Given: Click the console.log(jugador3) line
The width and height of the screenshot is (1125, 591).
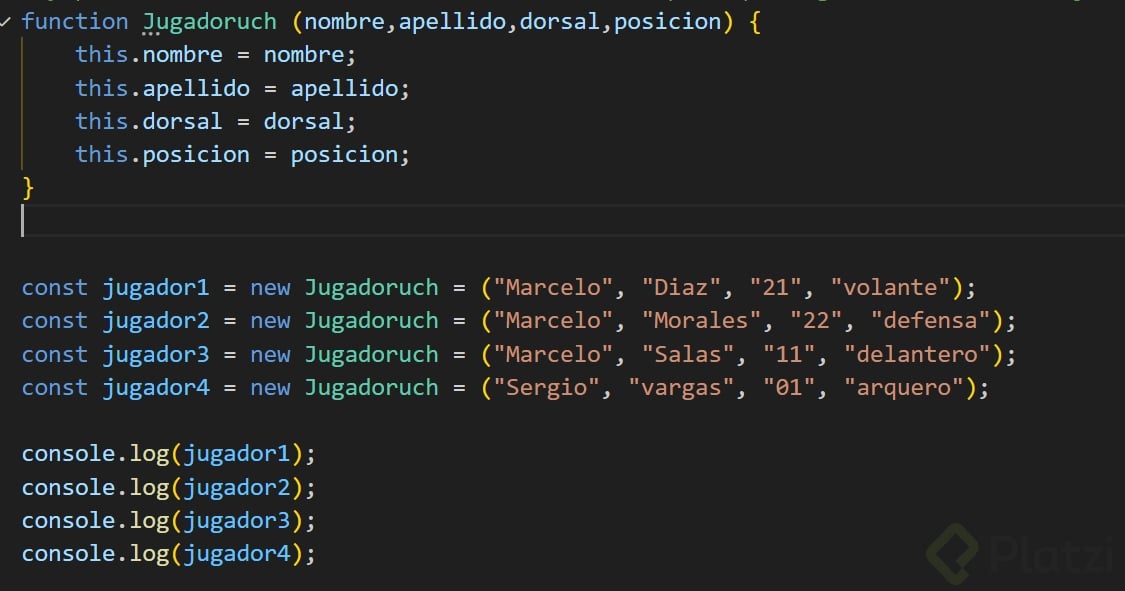Looking at the screenshot, I should [x=169, y=521].
